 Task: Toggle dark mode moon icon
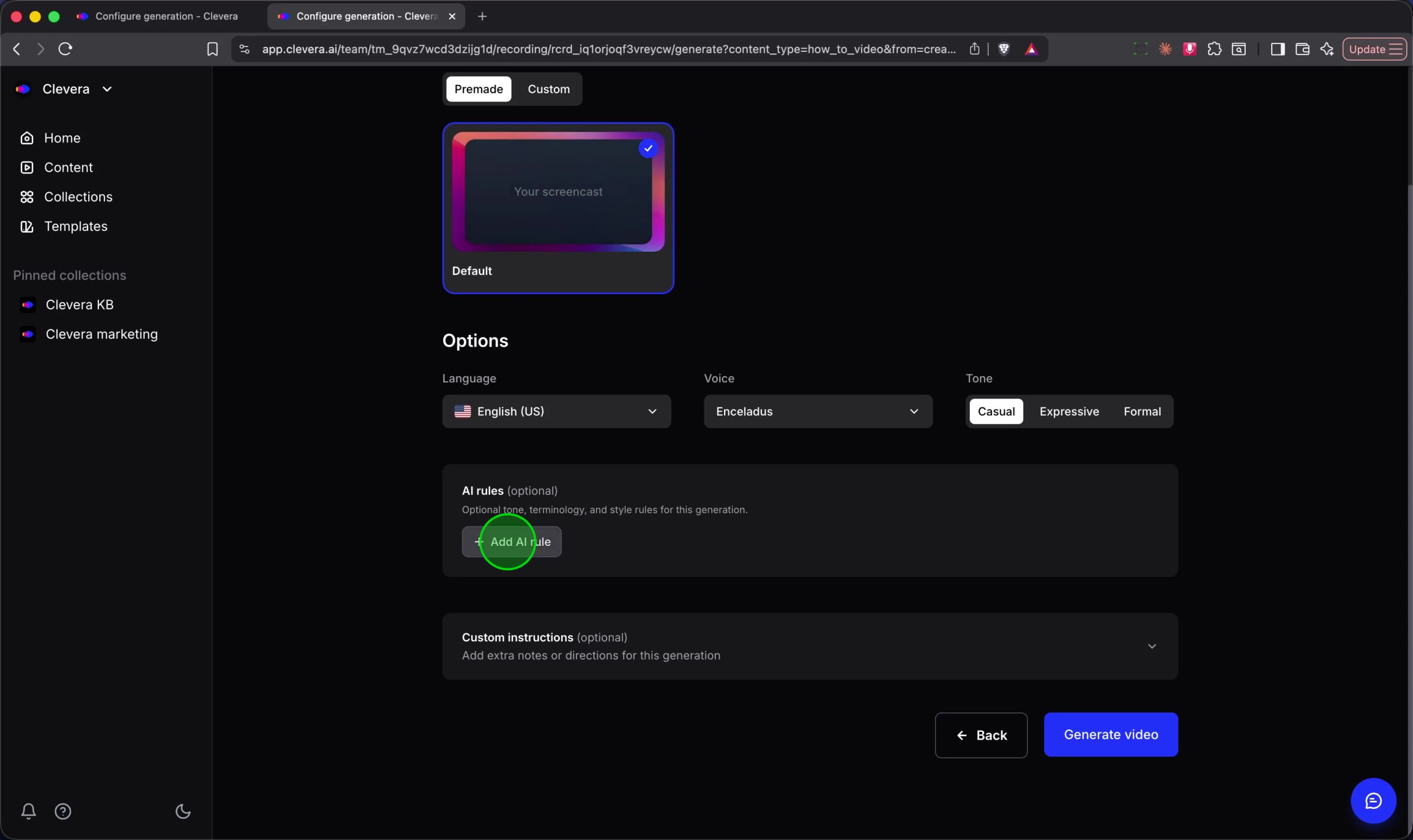(x=183, y=811)
